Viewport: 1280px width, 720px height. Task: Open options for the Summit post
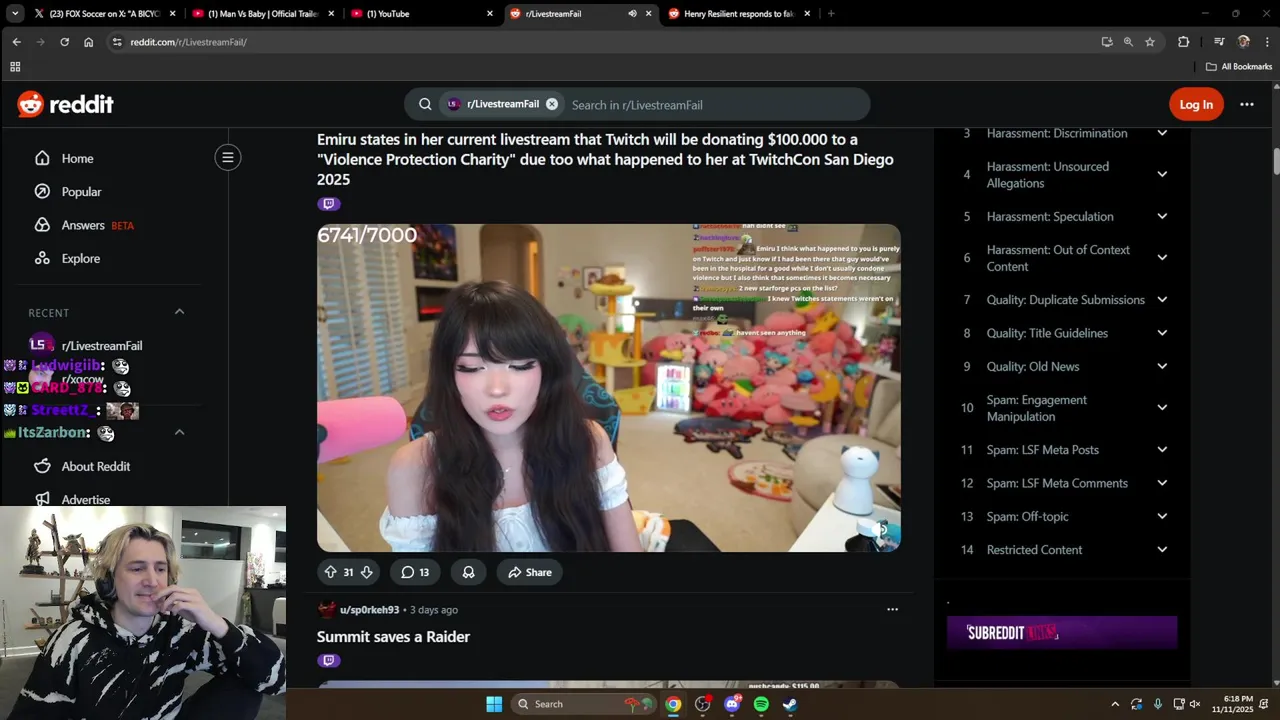click(x=892, y=609)
